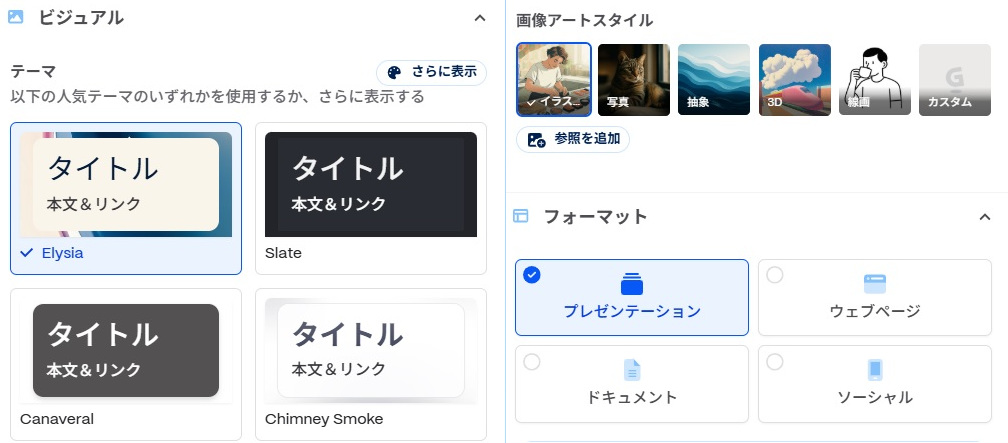
Task: Click the image-plus icon in 参照を追加
Action: click(x=536, y=139)
